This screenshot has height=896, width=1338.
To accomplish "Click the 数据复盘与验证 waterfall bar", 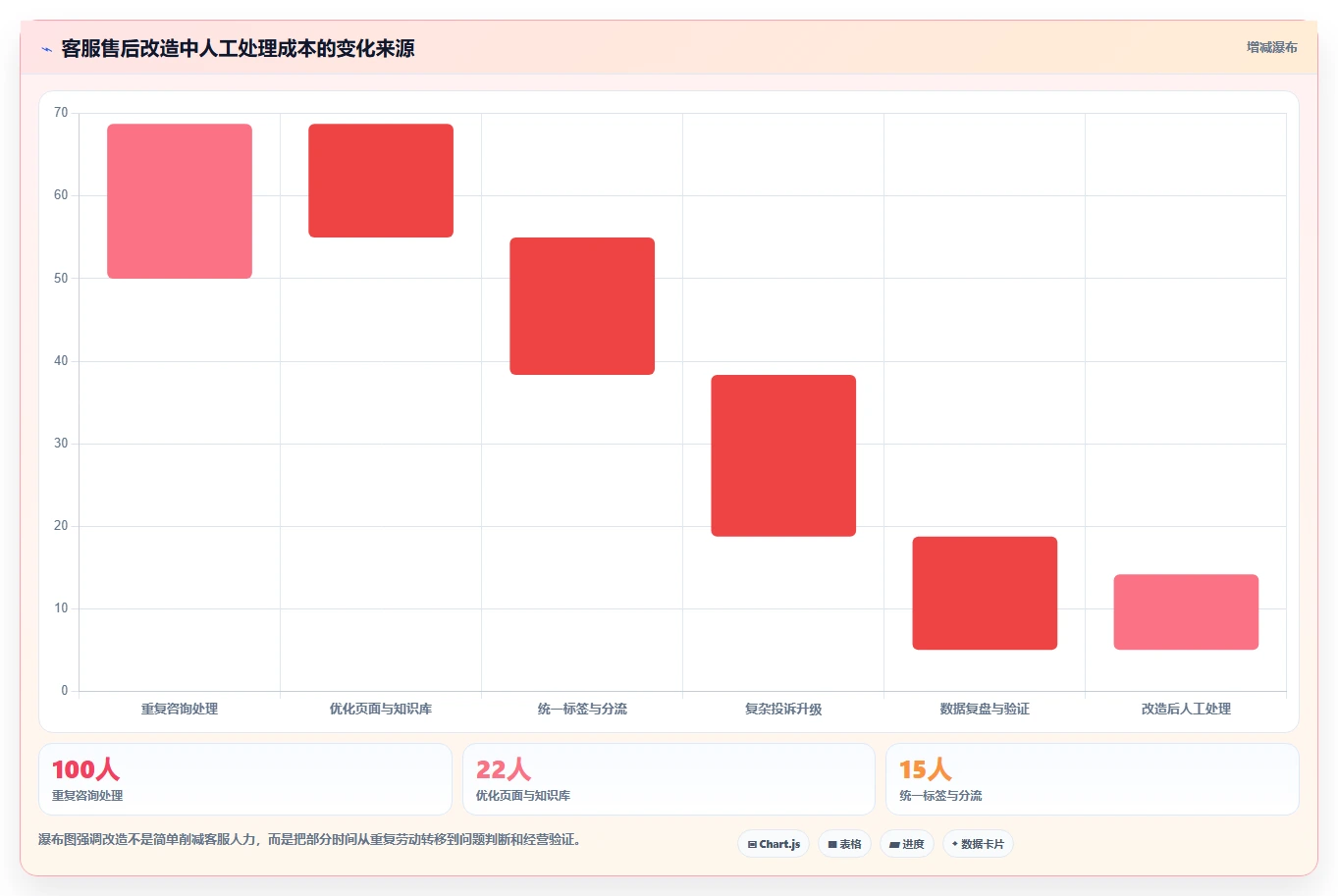I will point(985,593).
